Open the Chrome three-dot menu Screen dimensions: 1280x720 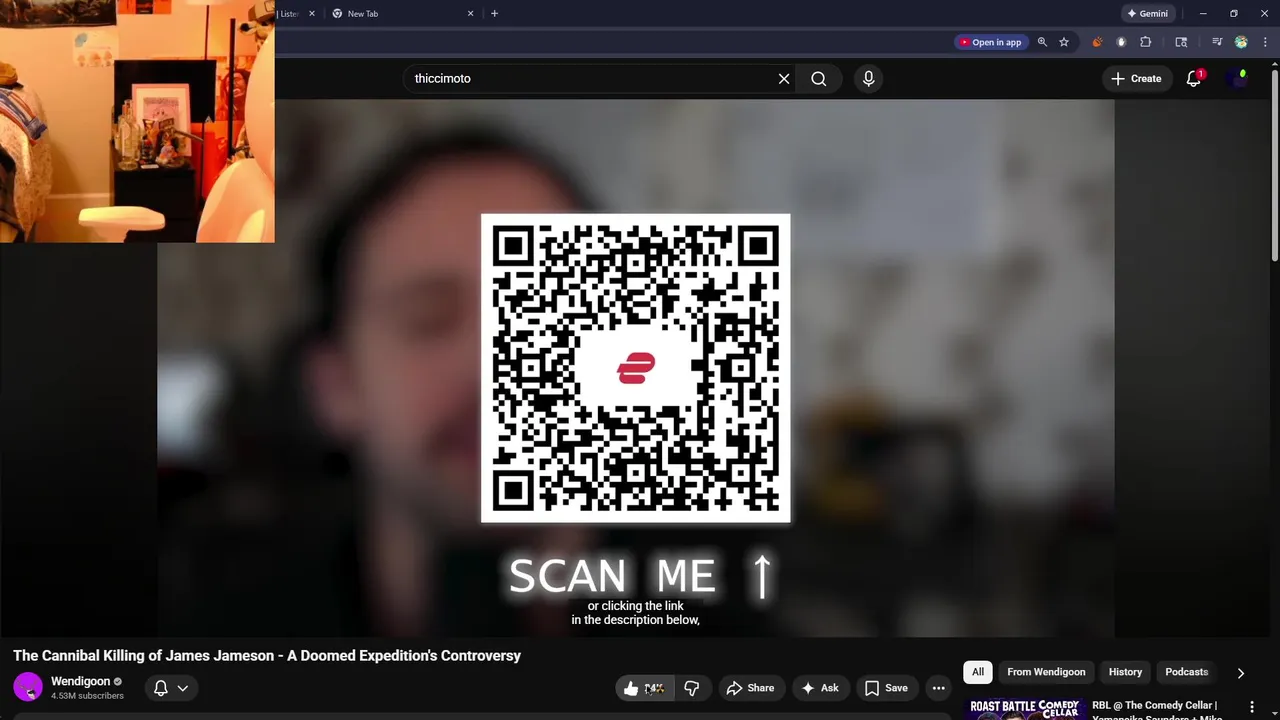pyautogui.click(x=1265, y=42)
